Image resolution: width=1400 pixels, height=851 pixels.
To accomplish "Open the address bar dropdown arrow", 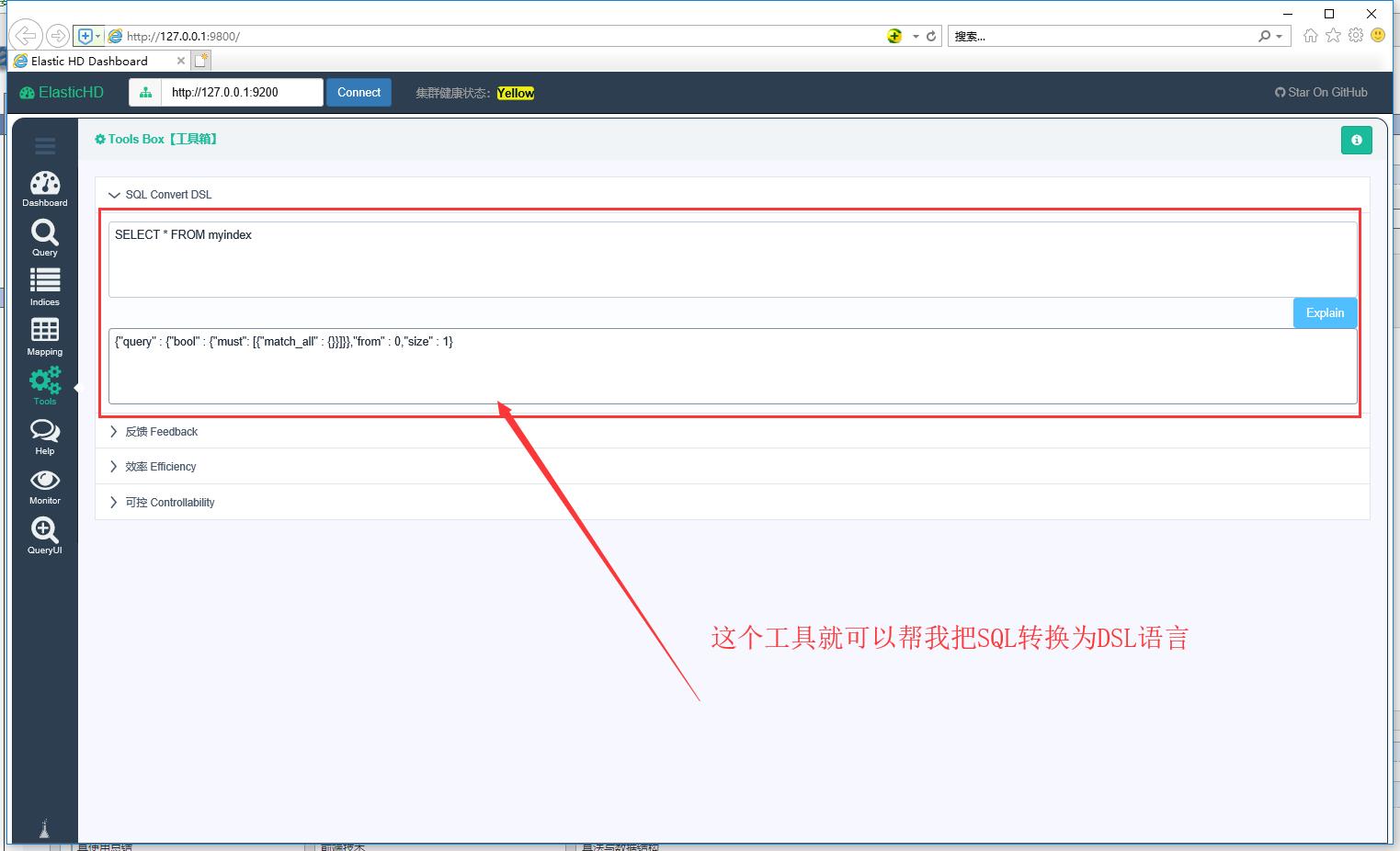I will click(916, 37).
